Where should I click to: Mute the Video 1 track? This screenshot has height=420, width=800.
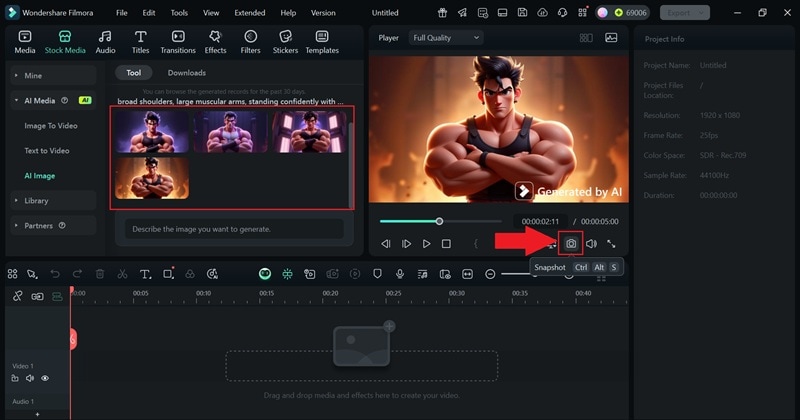click(30, 378)
